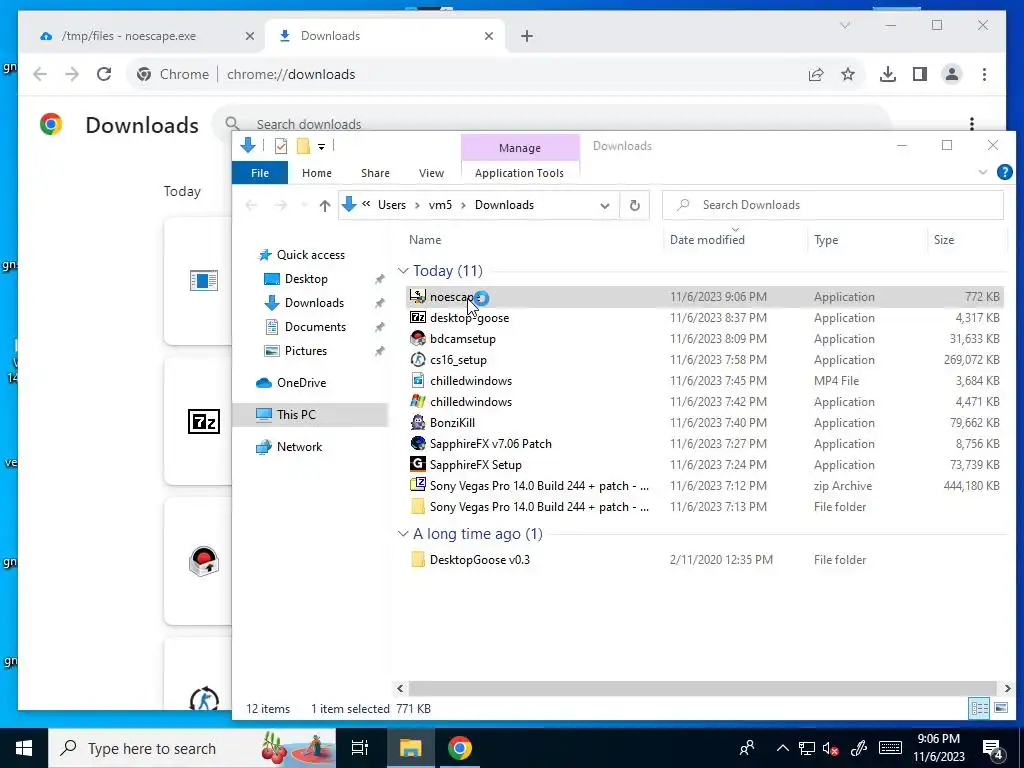The image size is (1024, 768).
Task: Switch to details view in Explorer
Action: [x=979, y=708]
